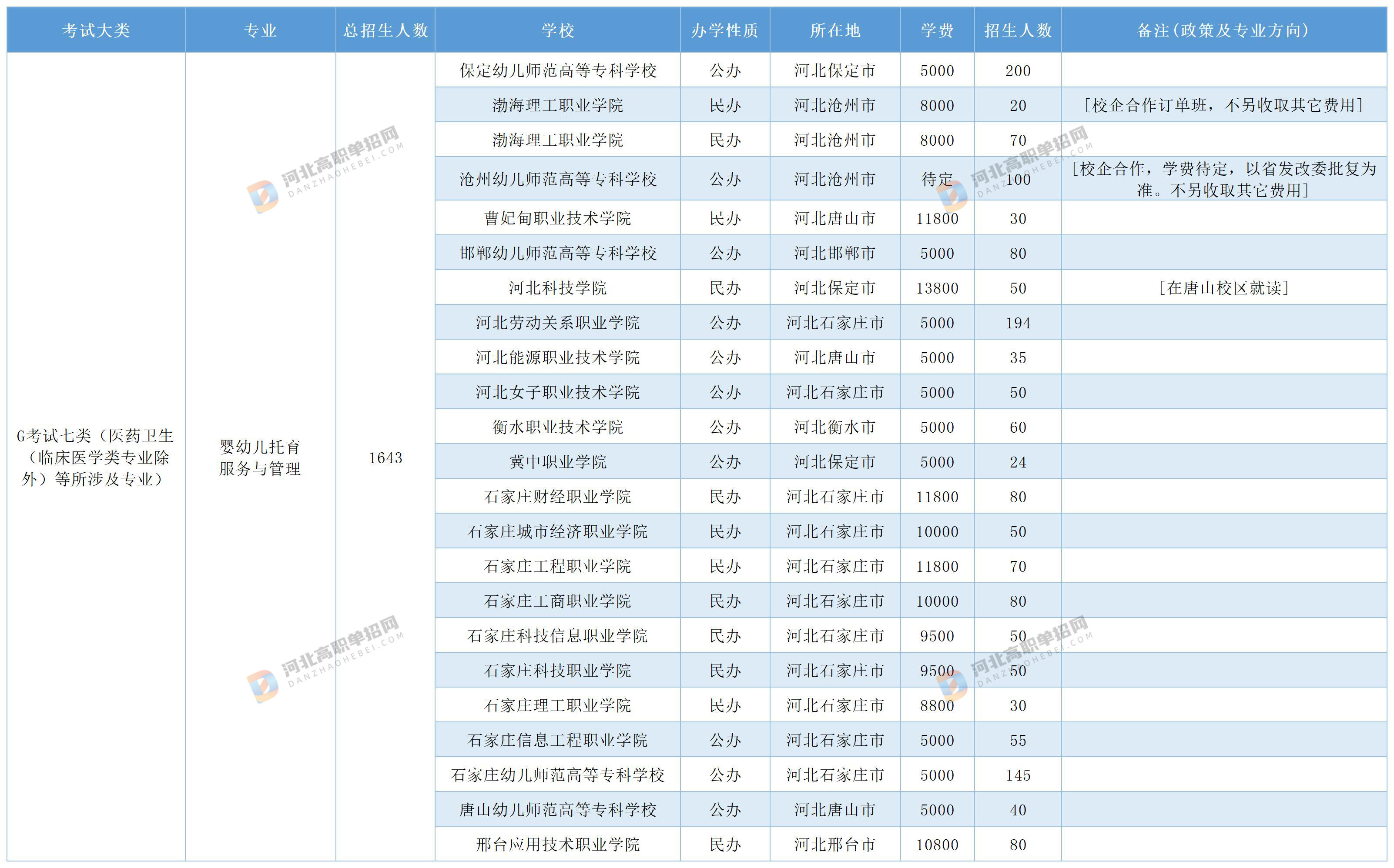
Task: Click the 所在地 column header
Action: click(x=835, y=30)
